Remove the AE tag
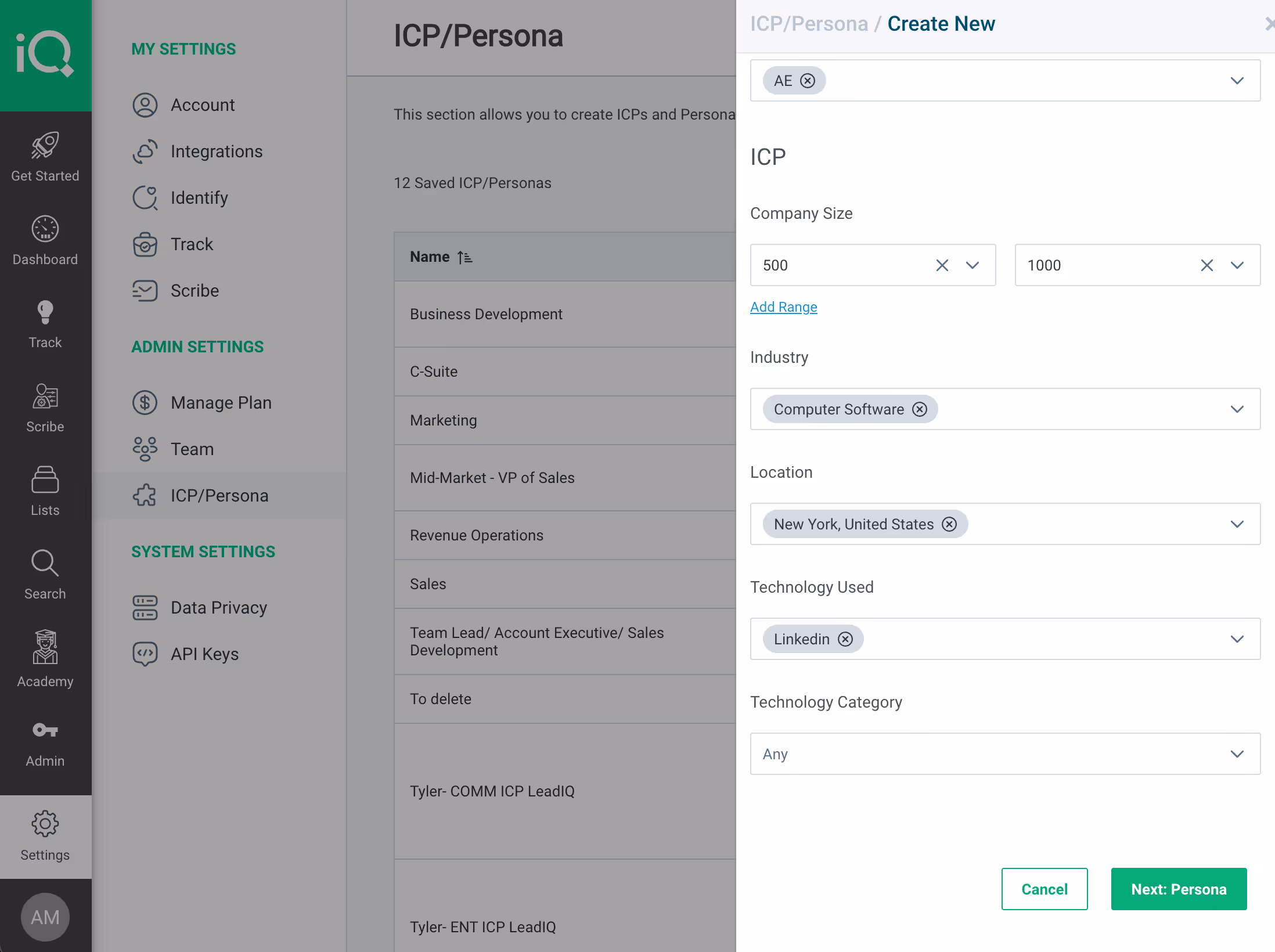 click(x=808, y=81)
